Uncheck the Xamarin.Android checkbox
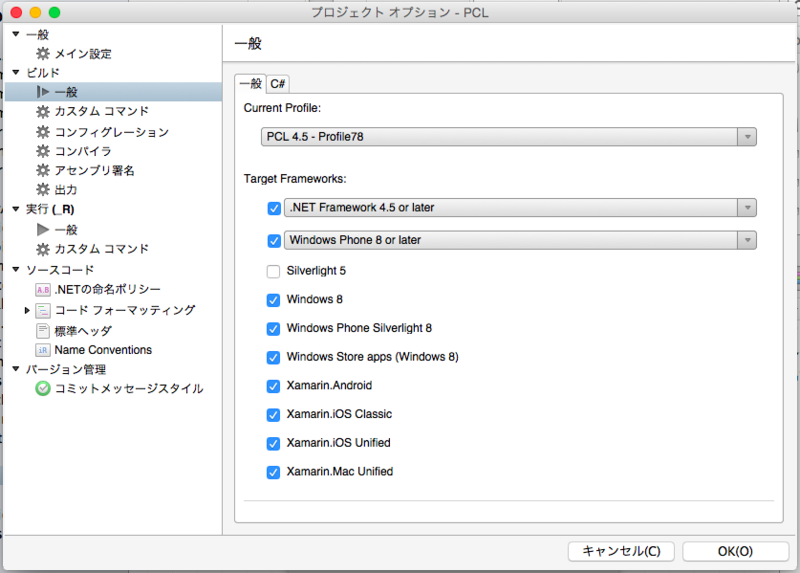Screen dimensions: 800x573 click(x=273, y=386)
